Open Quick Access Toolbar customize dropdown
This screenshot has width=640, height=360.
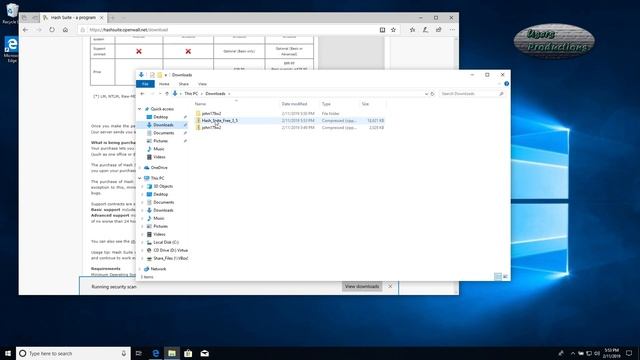point(166,75)
